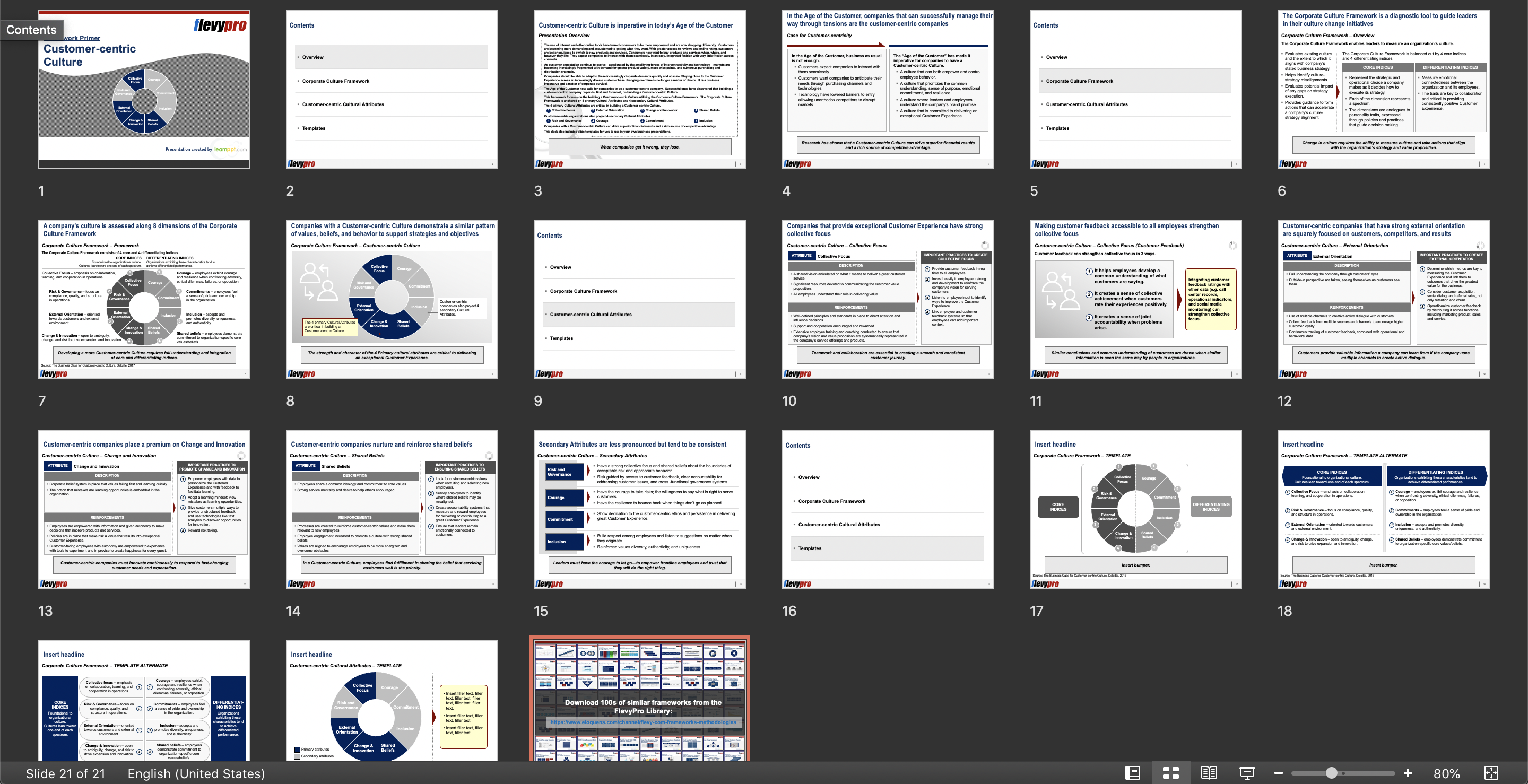Select slide 13 Change and Innovation thumbnail
This screenshot has height=784, width=1528.
[x=144, y=509]
